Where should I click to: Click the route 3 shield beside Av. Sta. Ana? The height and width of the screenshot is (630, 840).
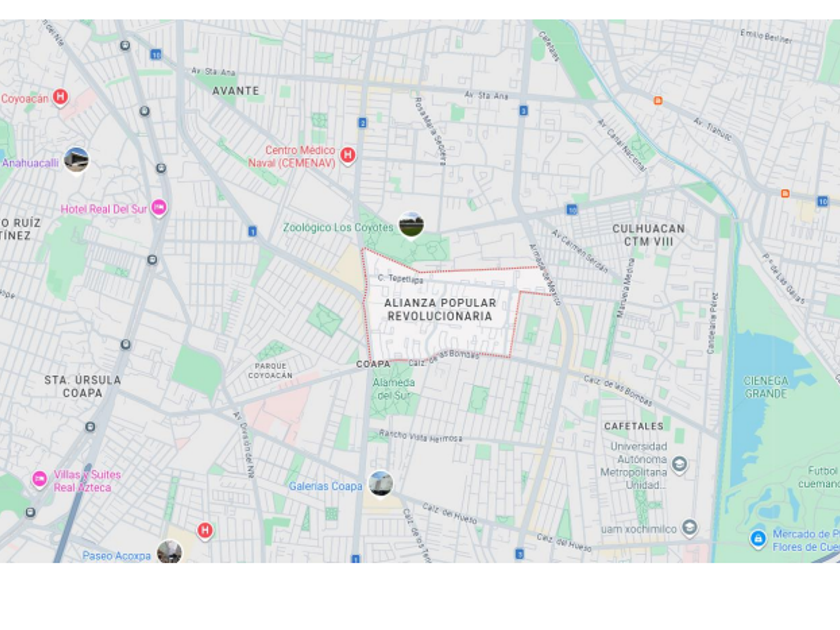coord(523,110)
